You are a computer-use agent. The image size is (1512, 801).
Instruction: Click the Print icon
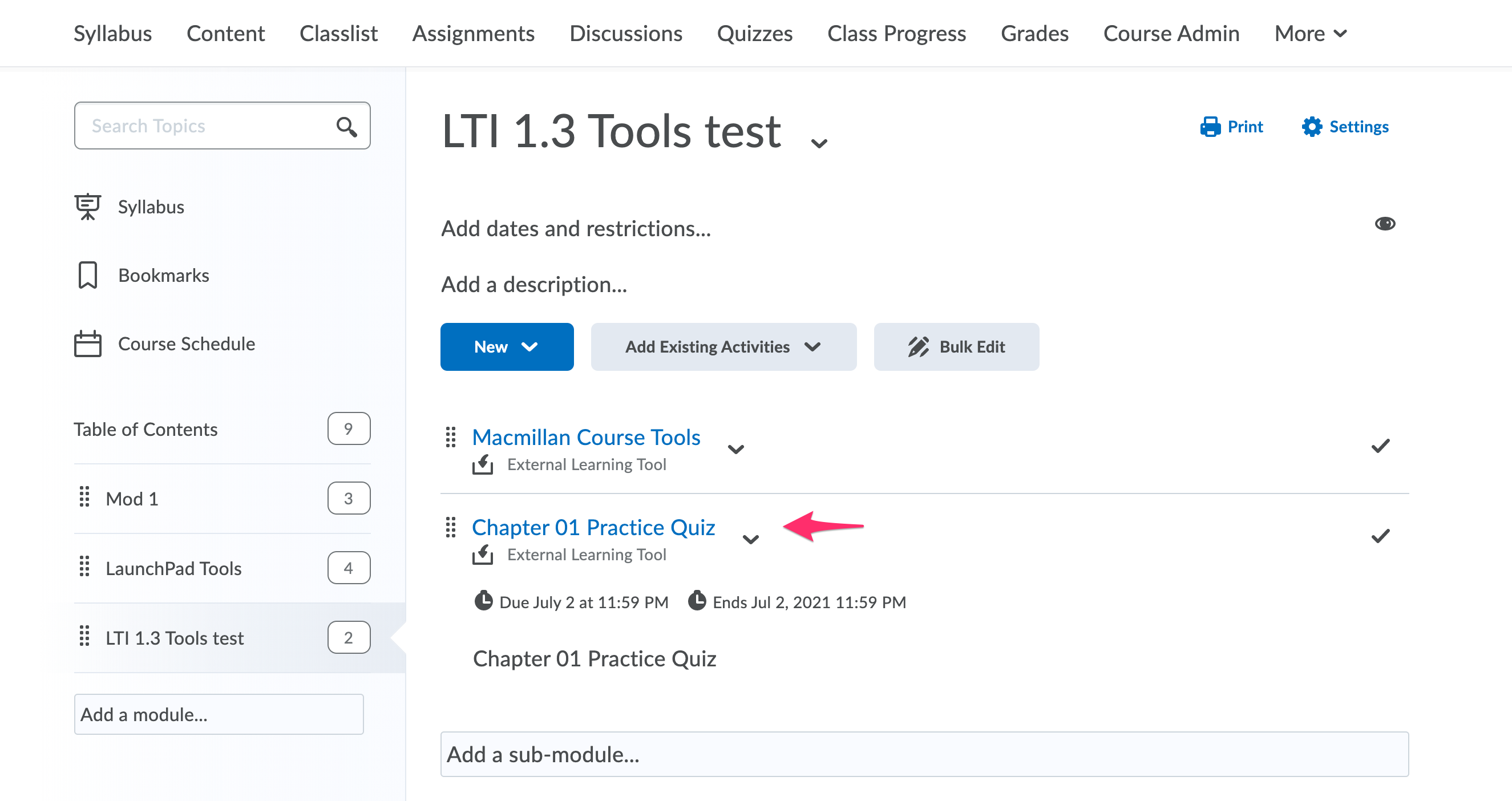point(1210,126)
